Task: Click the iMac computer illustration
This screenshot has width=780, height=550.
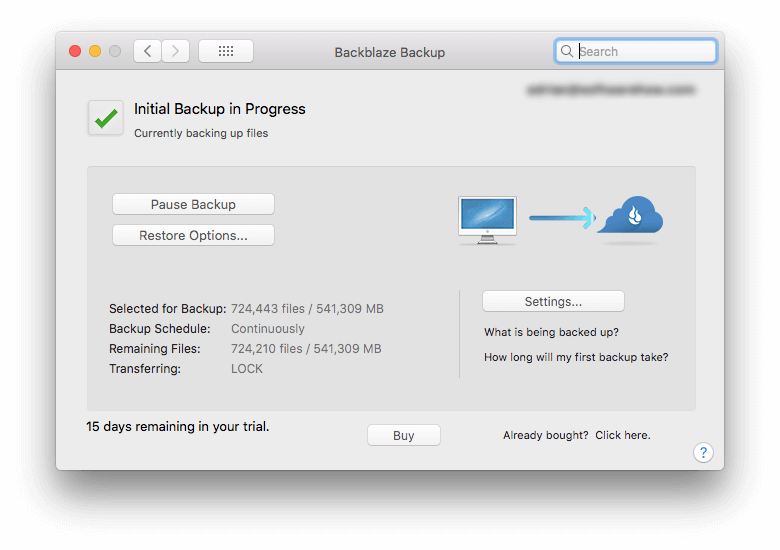Action: (x=488, y=220)
